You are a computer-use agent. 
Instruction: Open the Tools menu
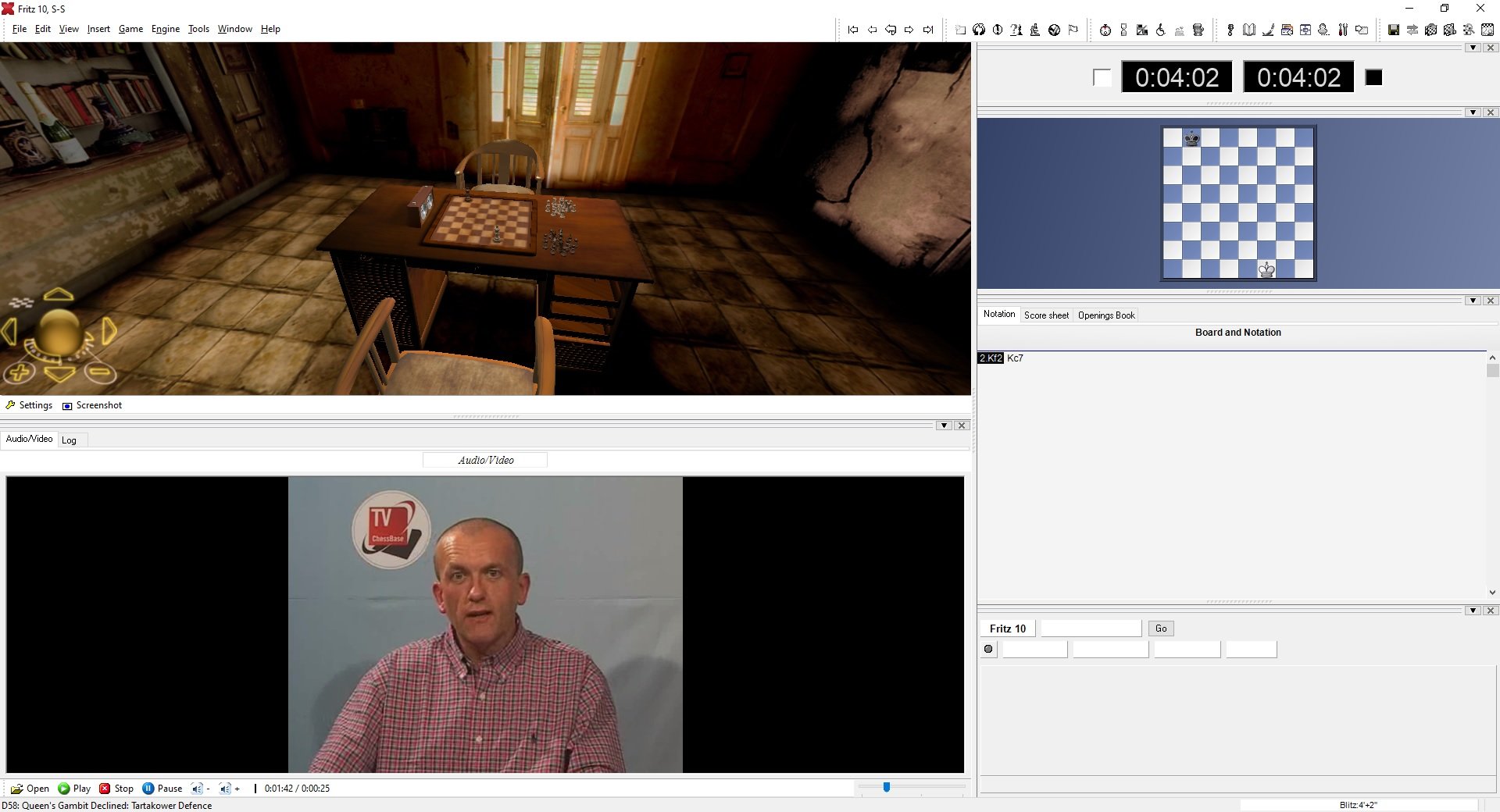pos(198,29)
